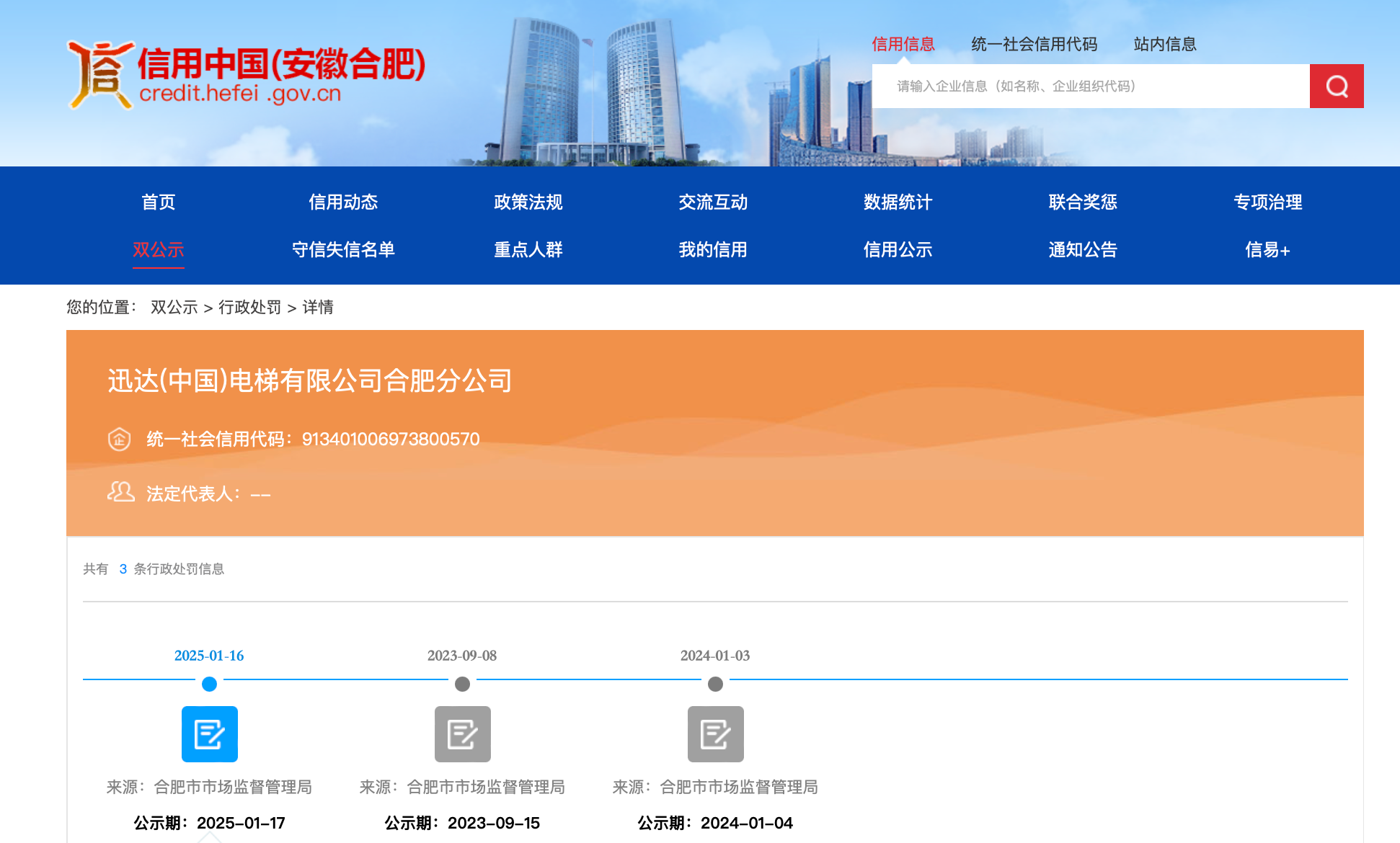The image size is (1400, 843).
Task: Open the 2024-01-03 gray record icon
Action: click(716, 734)
